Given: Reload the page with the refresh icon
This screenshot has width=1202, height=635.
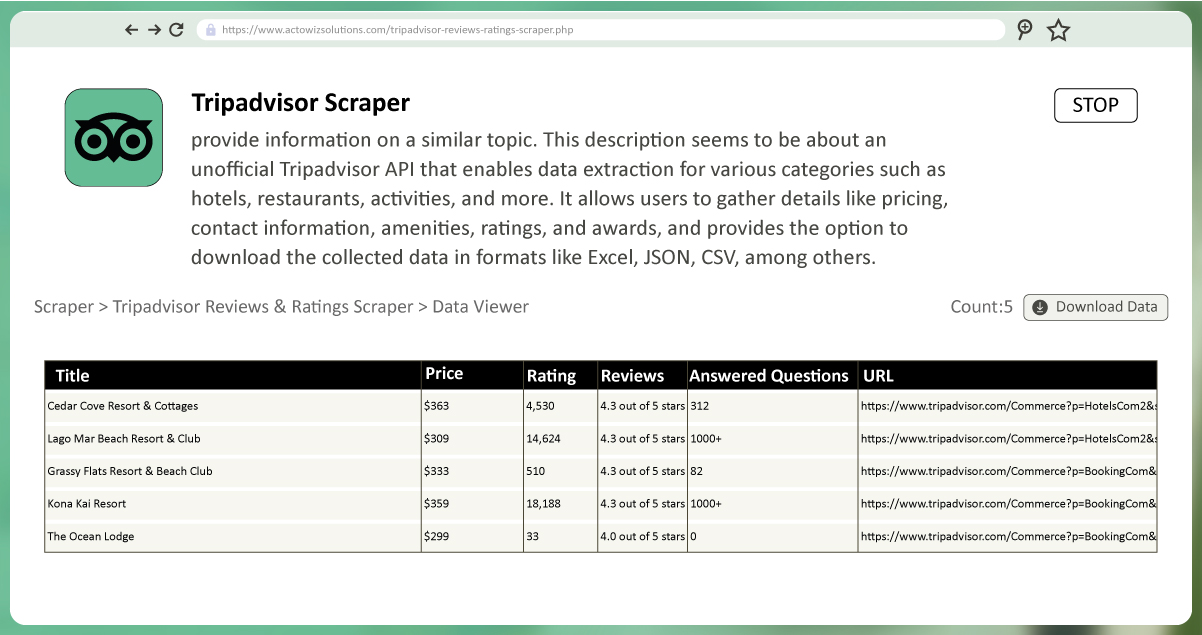Looking at the screenshot, I should pyautogui.click(x=176, y=30).
